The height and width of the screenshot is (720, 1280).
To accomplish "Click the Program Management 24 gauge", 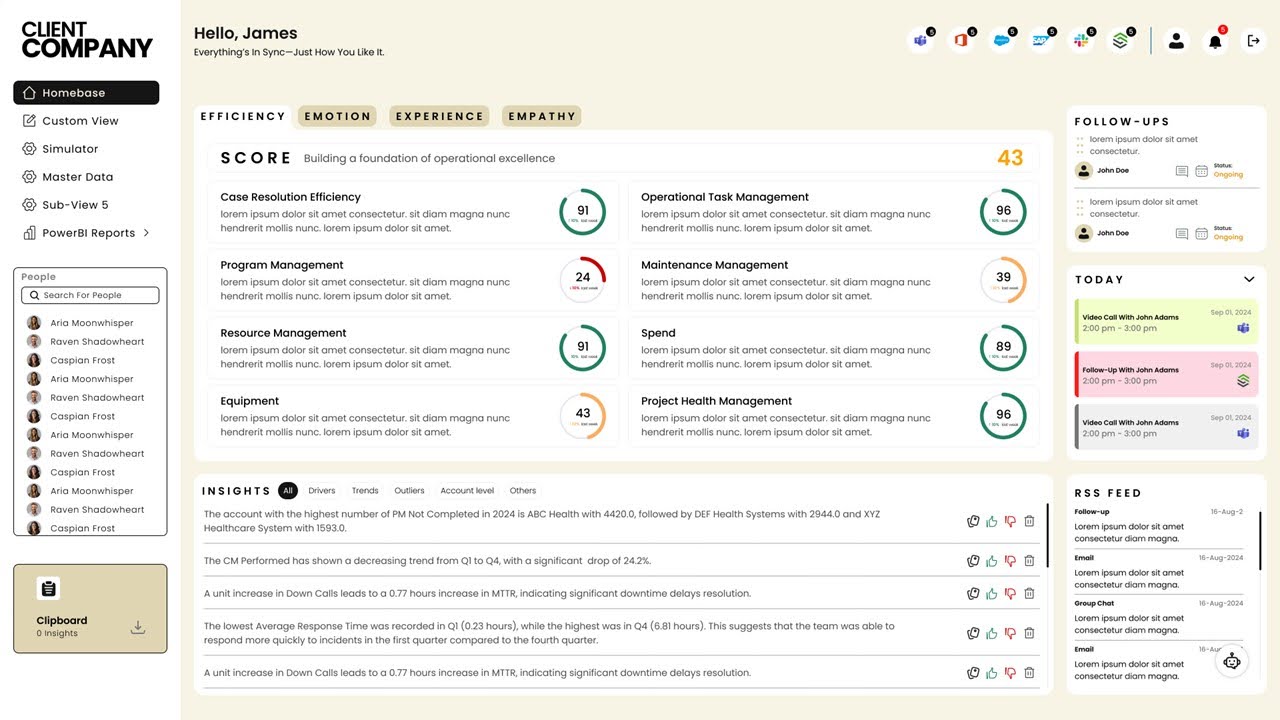I will click(x=583, y=280).
